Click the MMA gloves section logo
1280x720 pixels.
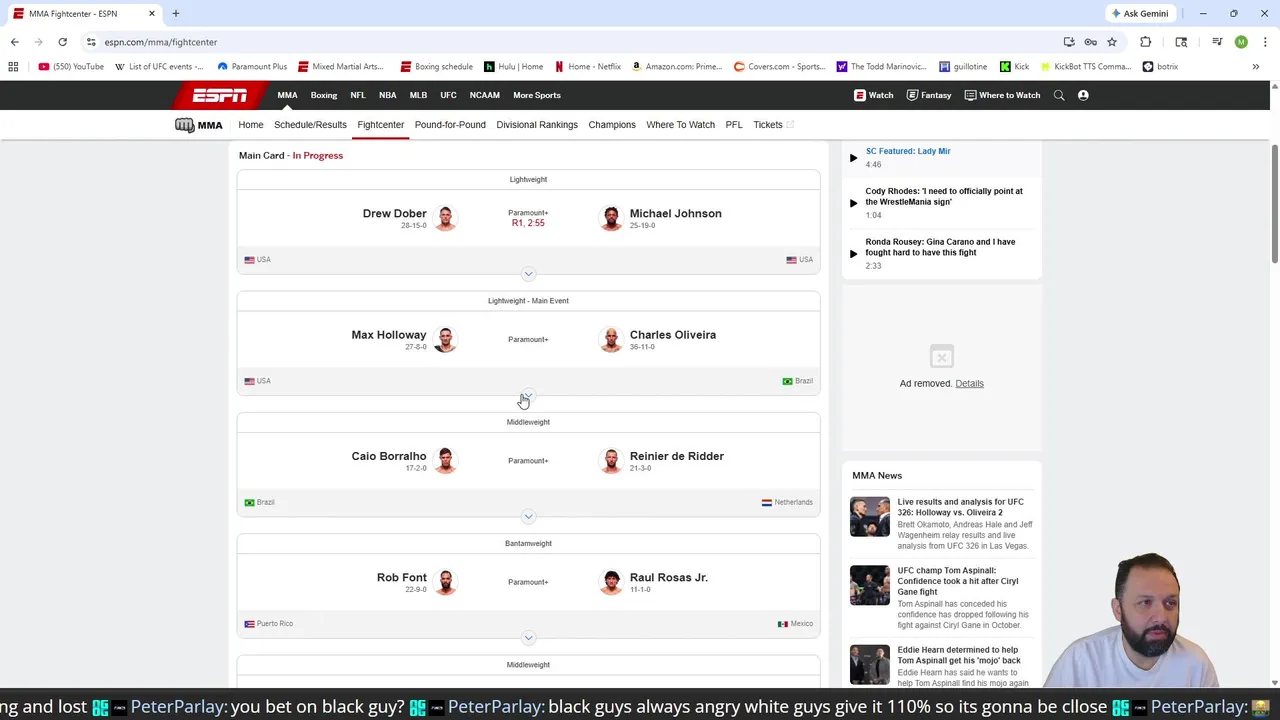click(199, 125)
